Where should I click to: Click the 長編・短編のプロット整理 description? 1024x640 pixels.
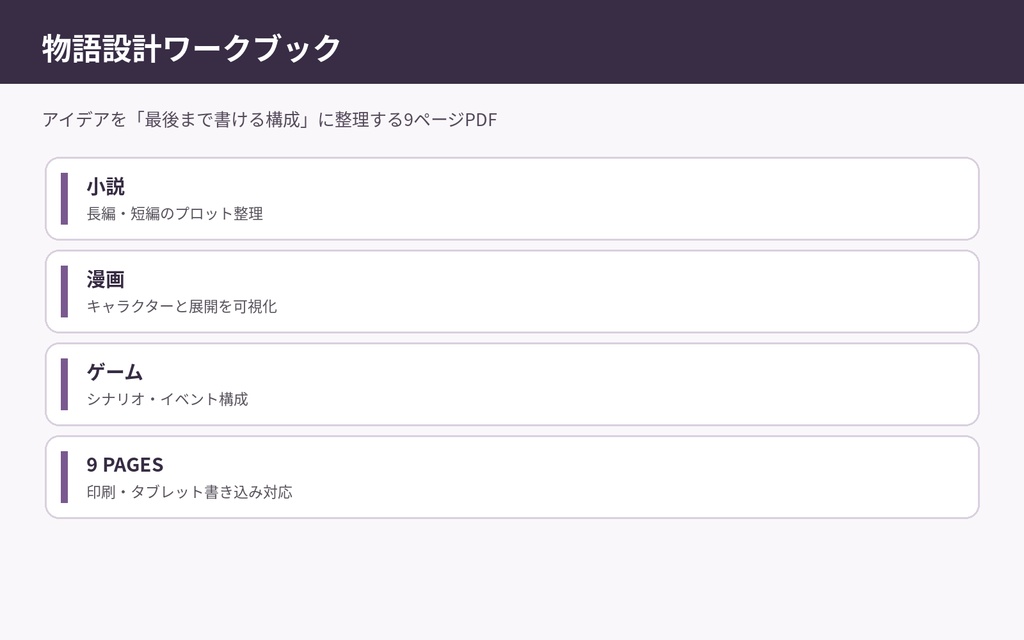coord(175,214)
